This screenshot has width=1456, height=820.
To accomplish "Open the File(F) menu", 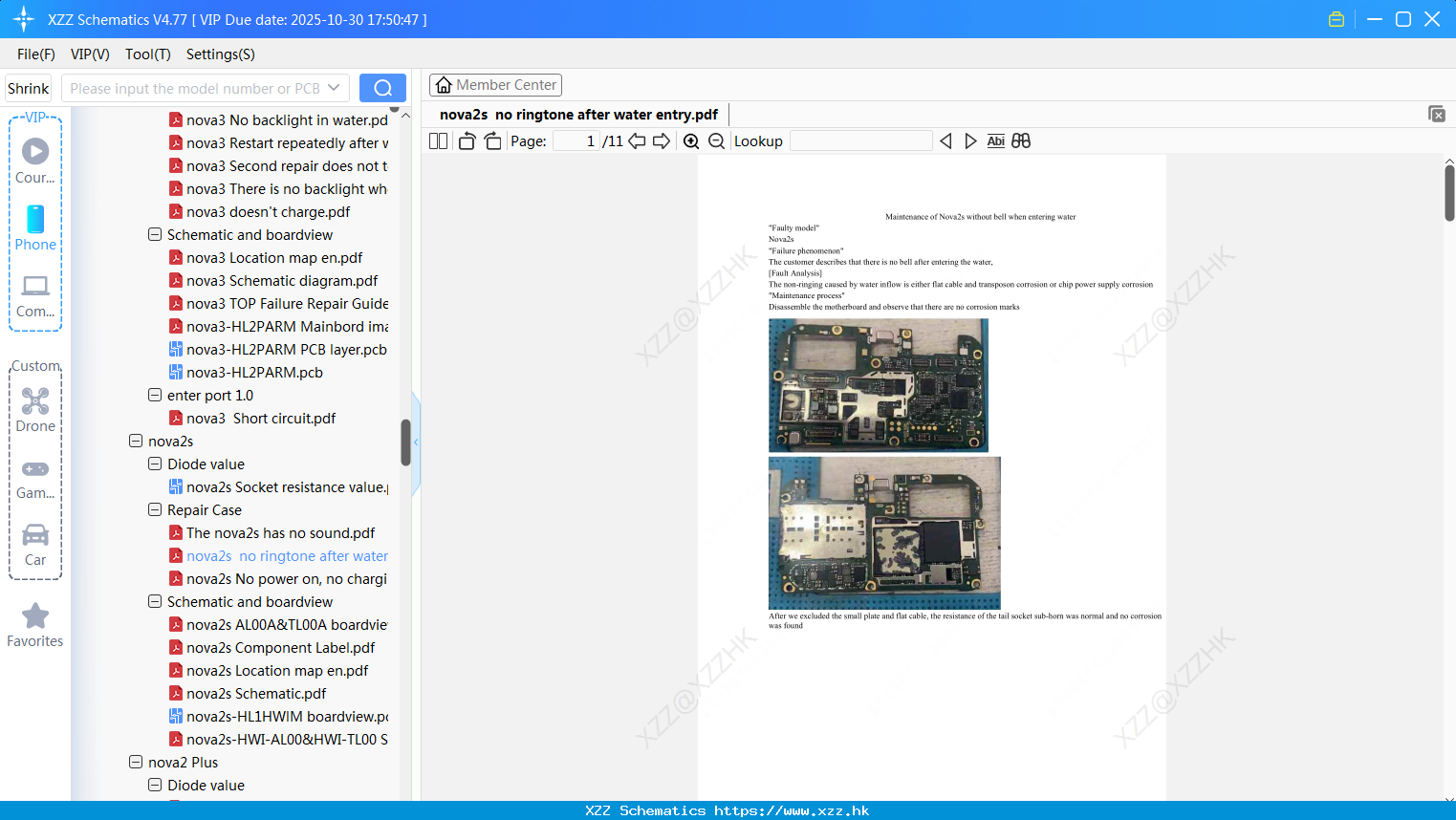I will click(x=36, y=54).
